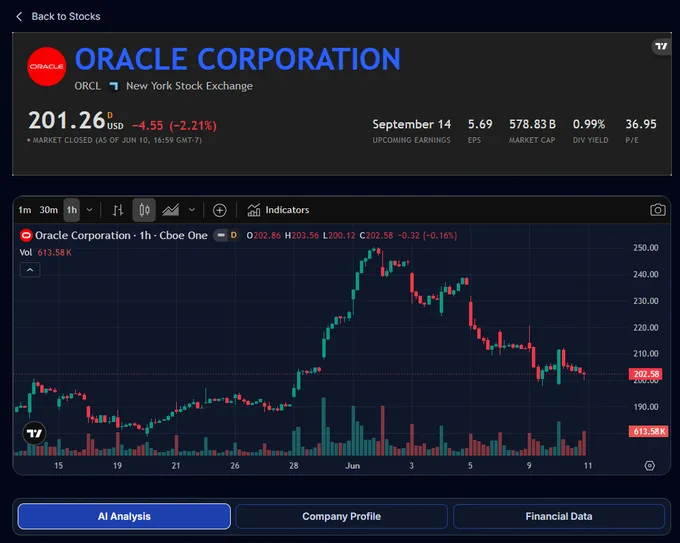Open the Indicators menu

(x=278, y=210)
